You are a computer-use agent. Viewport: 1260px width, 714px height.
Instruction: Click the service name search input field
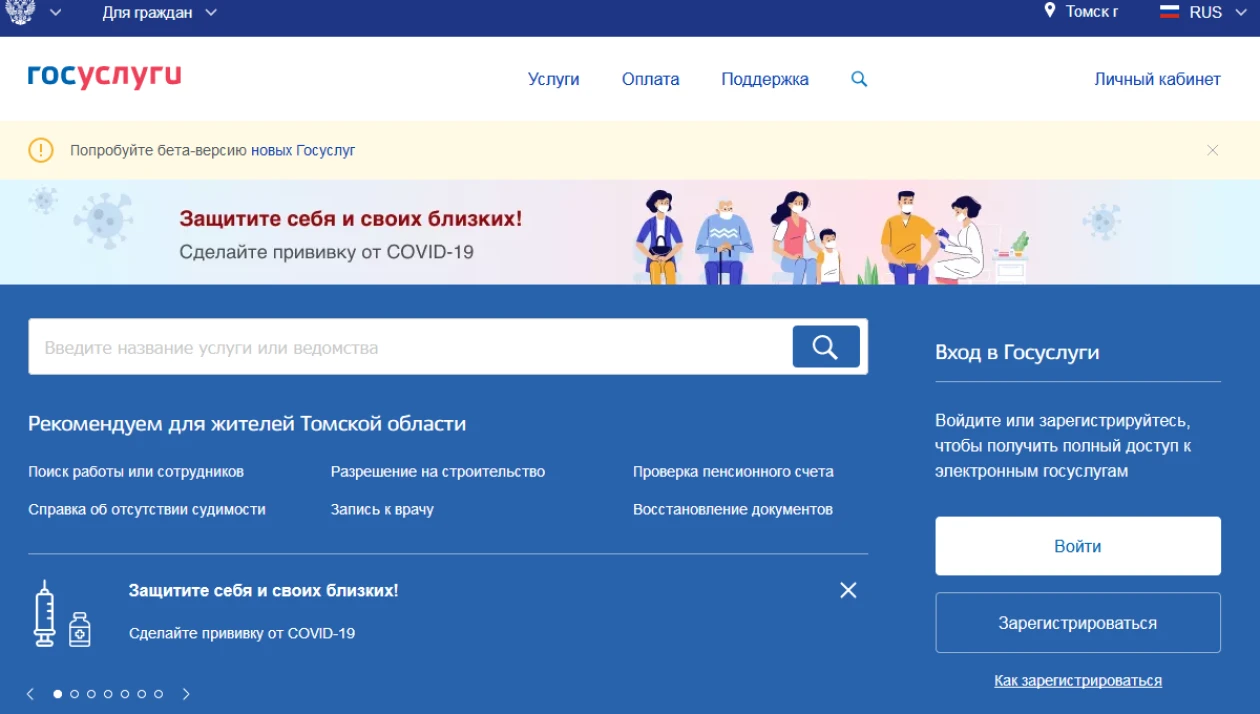pos(410,348)
